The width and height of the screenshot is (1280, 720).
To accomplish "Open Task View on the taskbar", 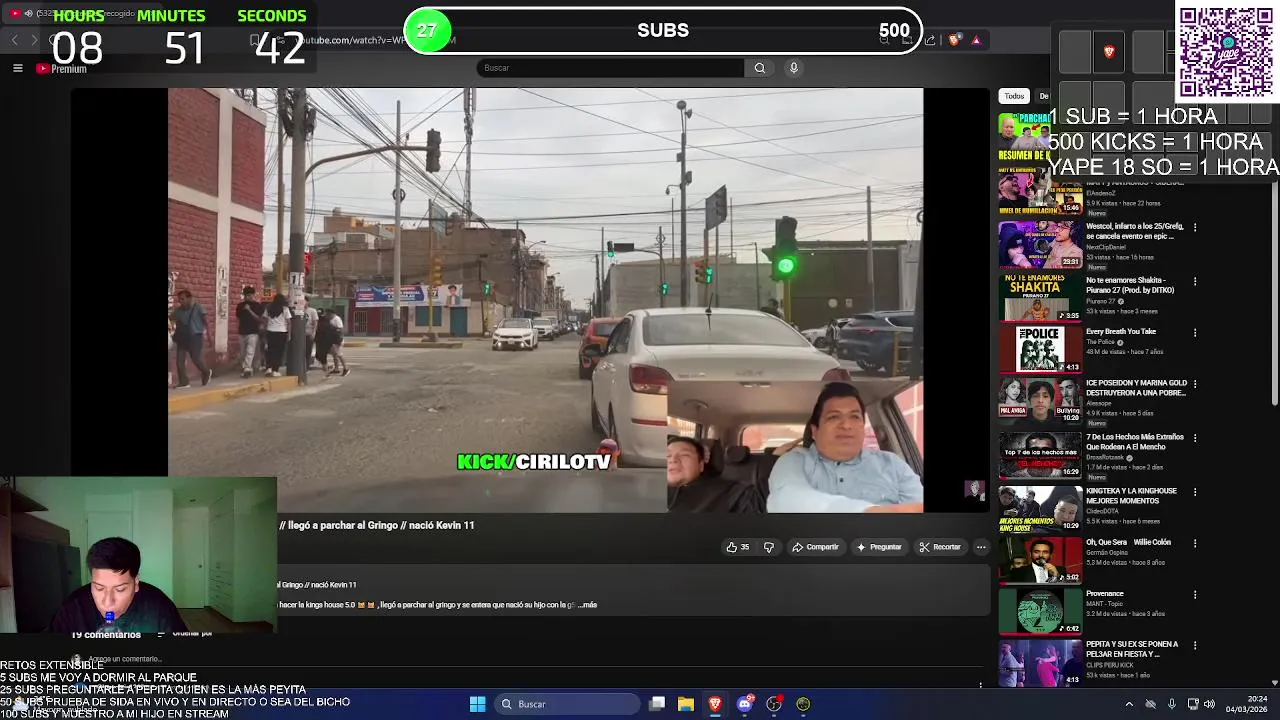I will (x=657, y=704).
